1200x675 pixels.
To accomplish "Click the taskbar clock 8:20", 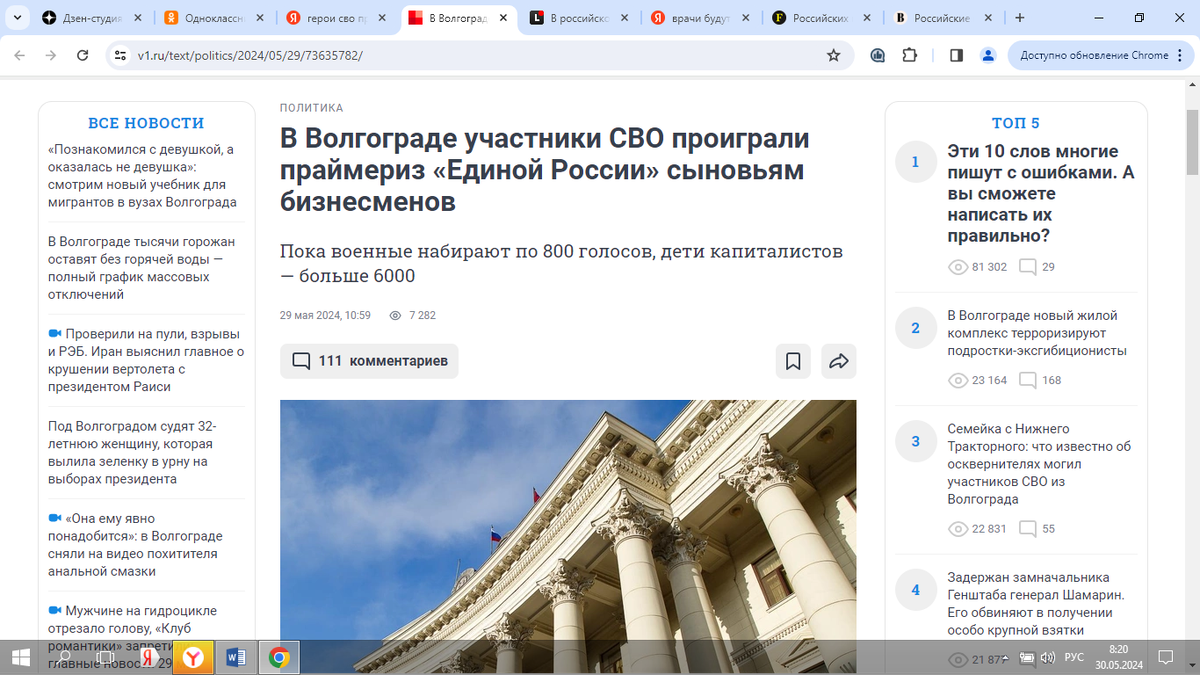I will coord(1118,649).
